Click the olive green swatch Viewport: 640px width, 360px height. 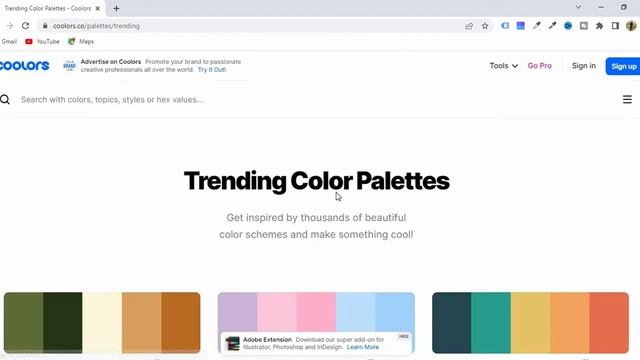click(x=23, y=323)
